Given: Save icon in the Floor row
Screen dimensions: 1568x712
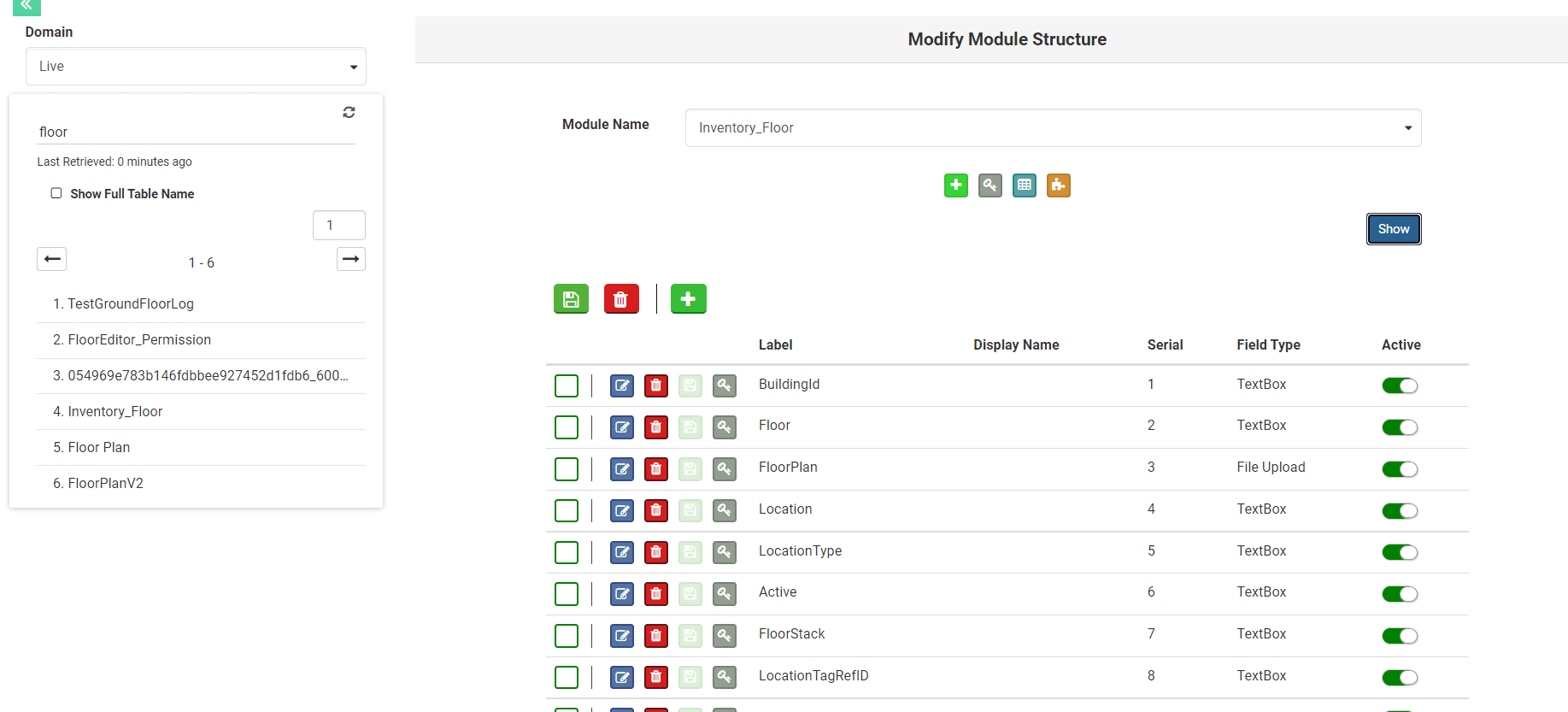Looking at the screenshot, I should pos(690,427).
